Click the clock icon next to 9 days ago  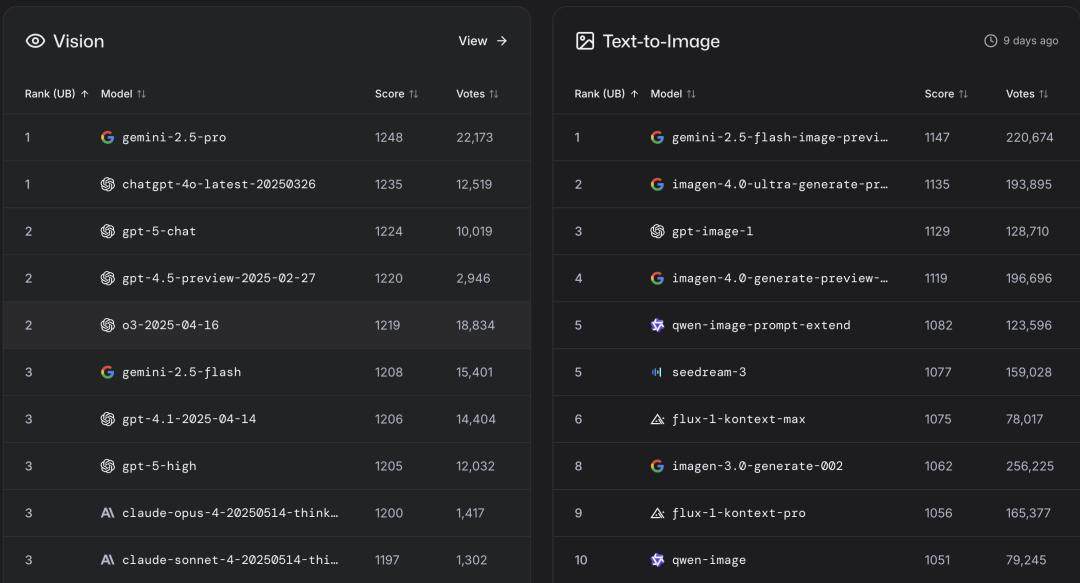990,41
